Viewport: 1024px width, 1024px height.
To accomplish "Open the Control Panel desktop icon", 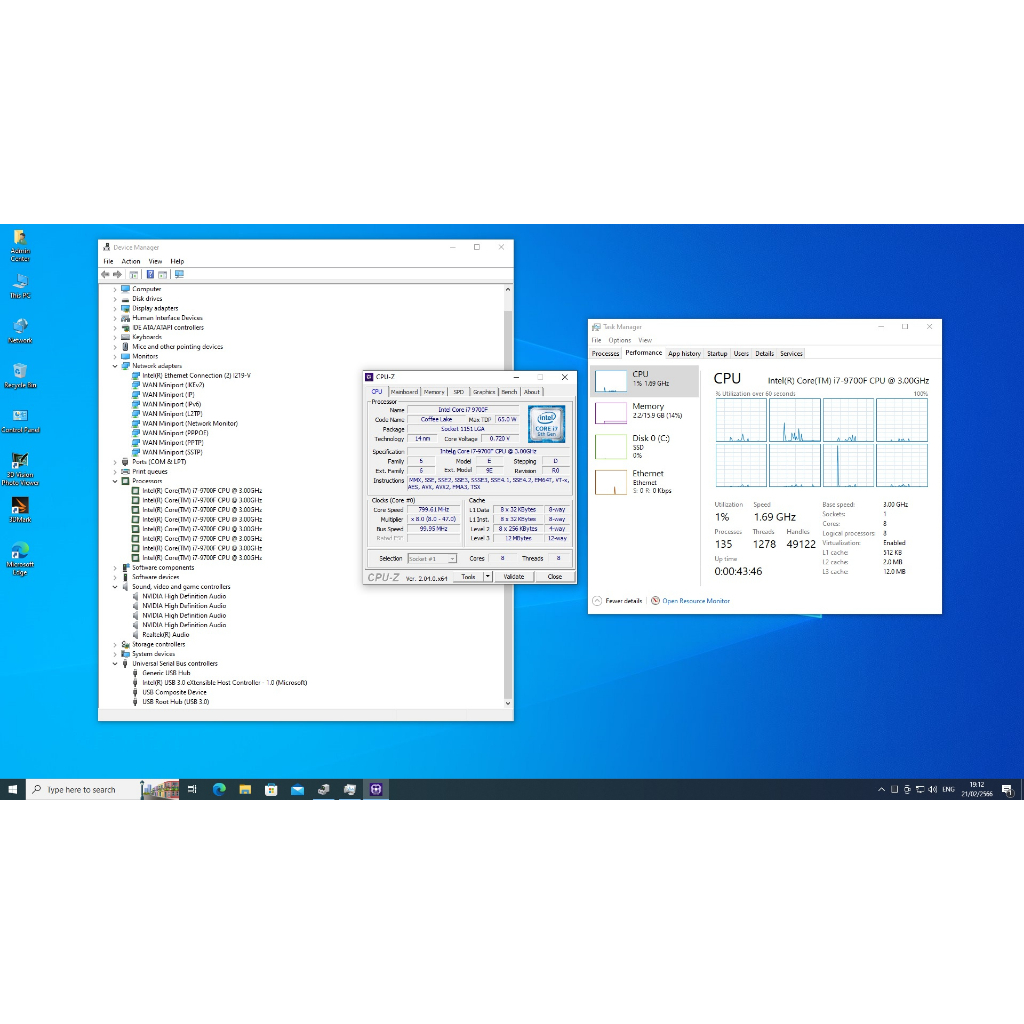I will [x=20, y=417].
